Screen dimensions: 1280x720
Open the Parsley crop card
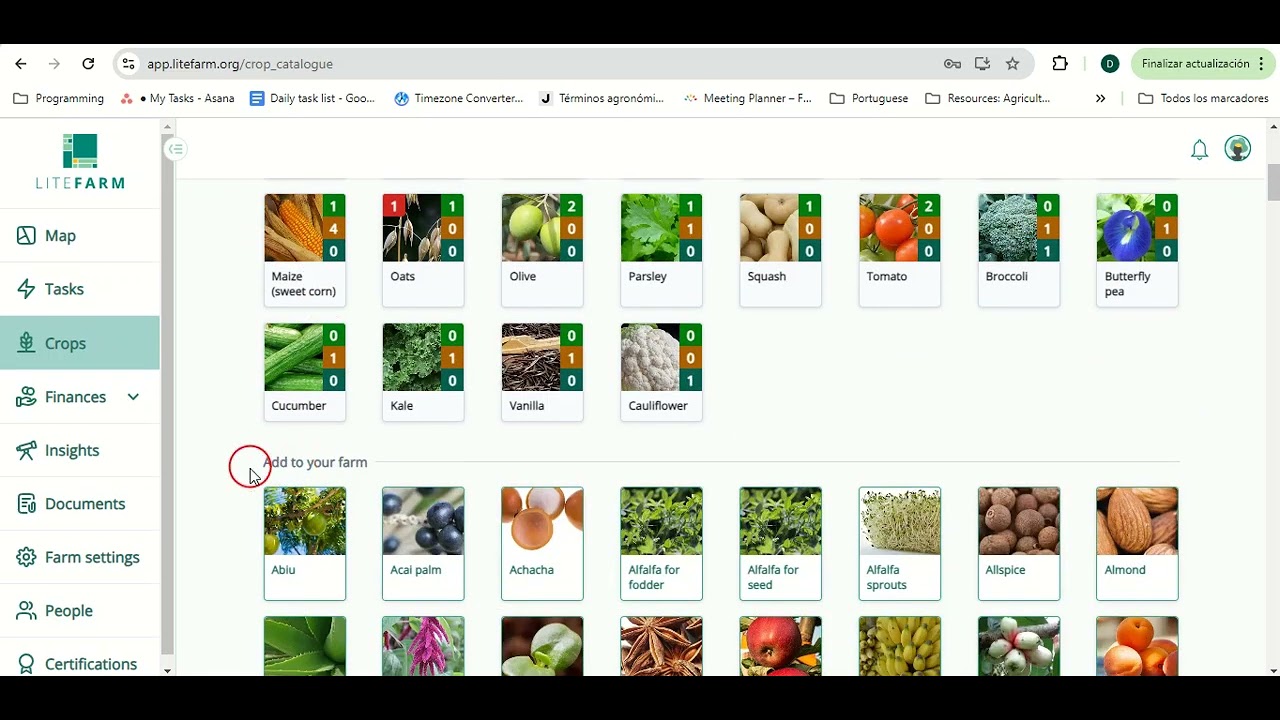tap(661, 250)
